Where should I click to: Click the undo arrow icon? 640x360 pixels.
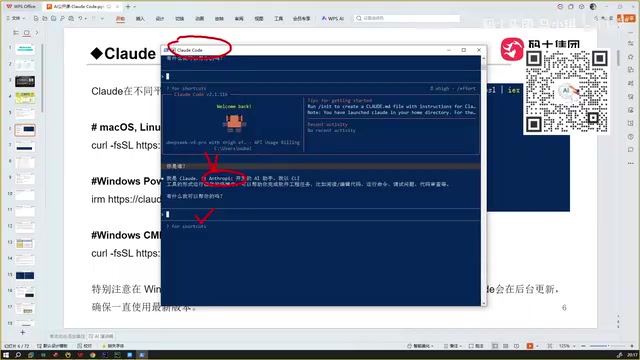point(80,18)
